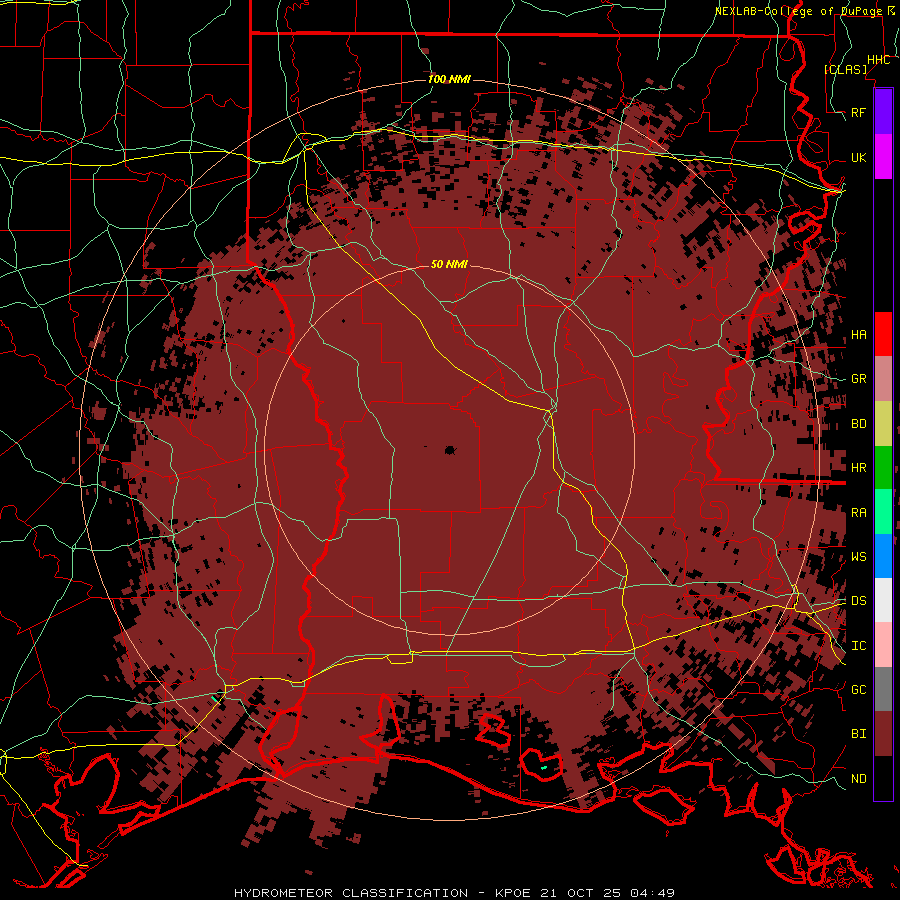Click the ND legend label
The width and height of the screenshot is (900, 900).
(x=859, y=779)
